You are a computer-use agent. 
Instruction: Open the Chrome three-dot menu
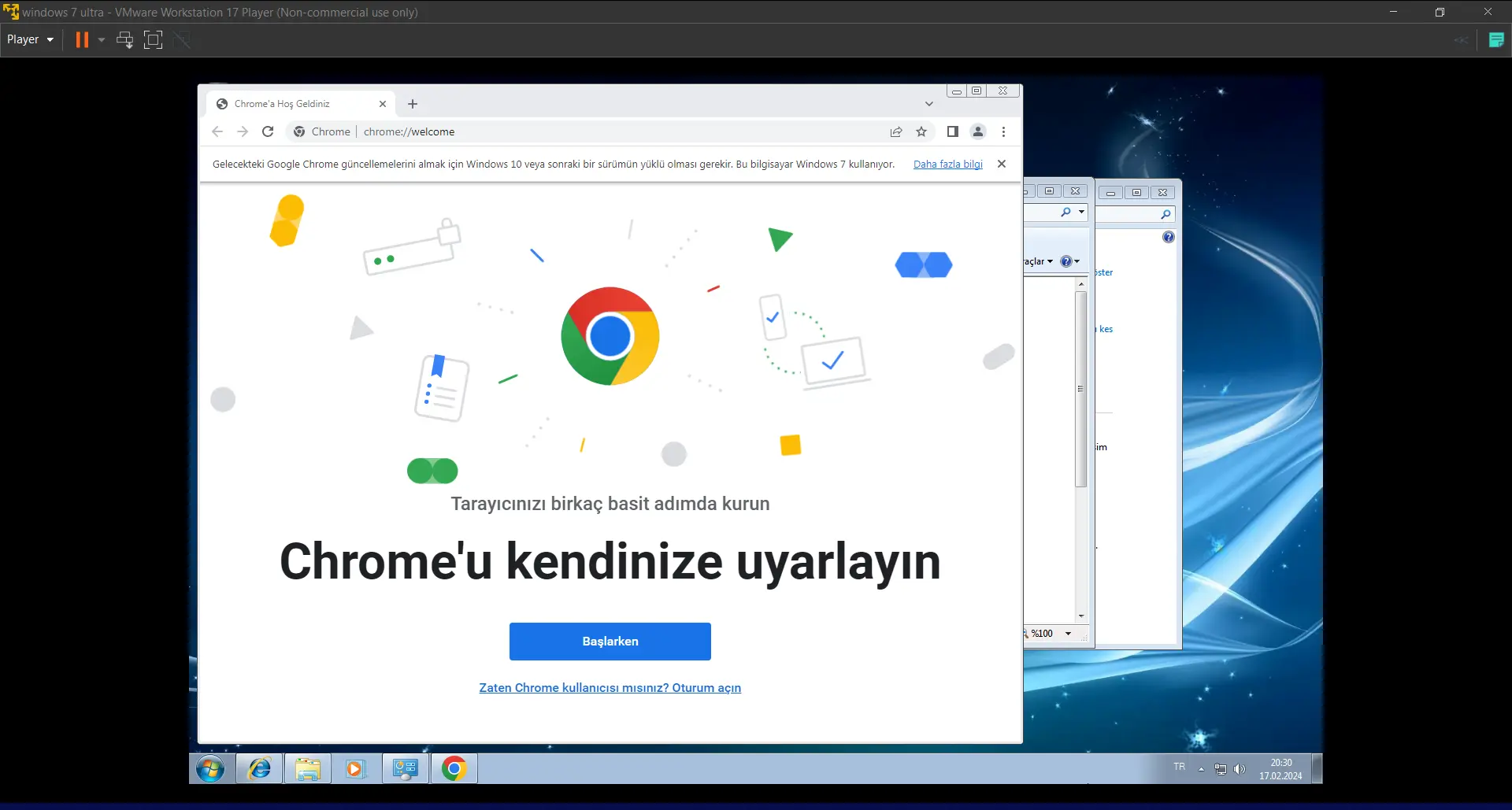[1003, 131]
